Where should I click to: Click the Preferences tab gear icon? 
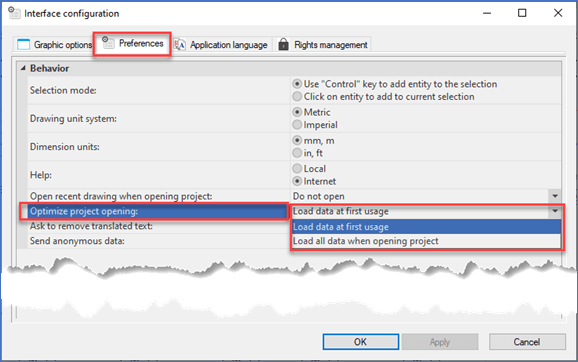(108, 42)
